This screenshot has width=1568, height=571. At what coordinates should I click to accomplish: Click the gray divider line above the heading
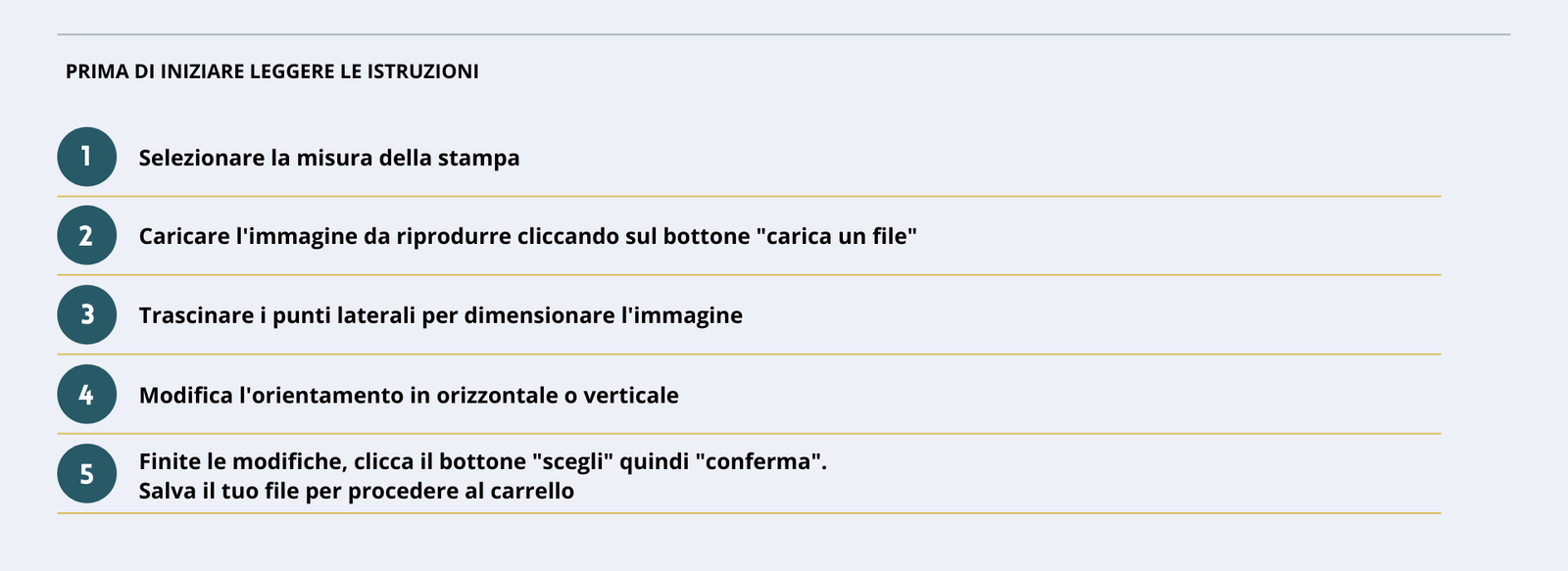tap(784, 34)
